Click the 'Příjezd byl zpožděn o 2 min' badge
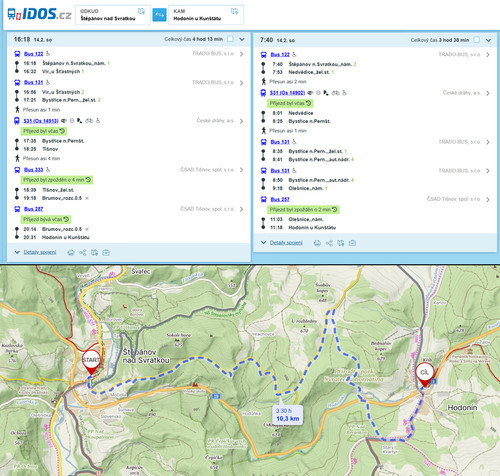The height and width of the screenshot is (476, 500). pos(303,210)
